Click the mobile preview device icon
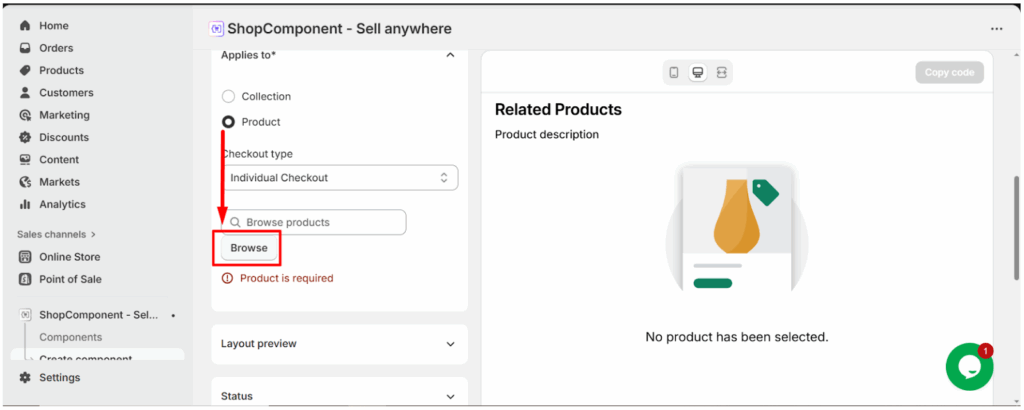1024x410 pixels. (674, 73)
